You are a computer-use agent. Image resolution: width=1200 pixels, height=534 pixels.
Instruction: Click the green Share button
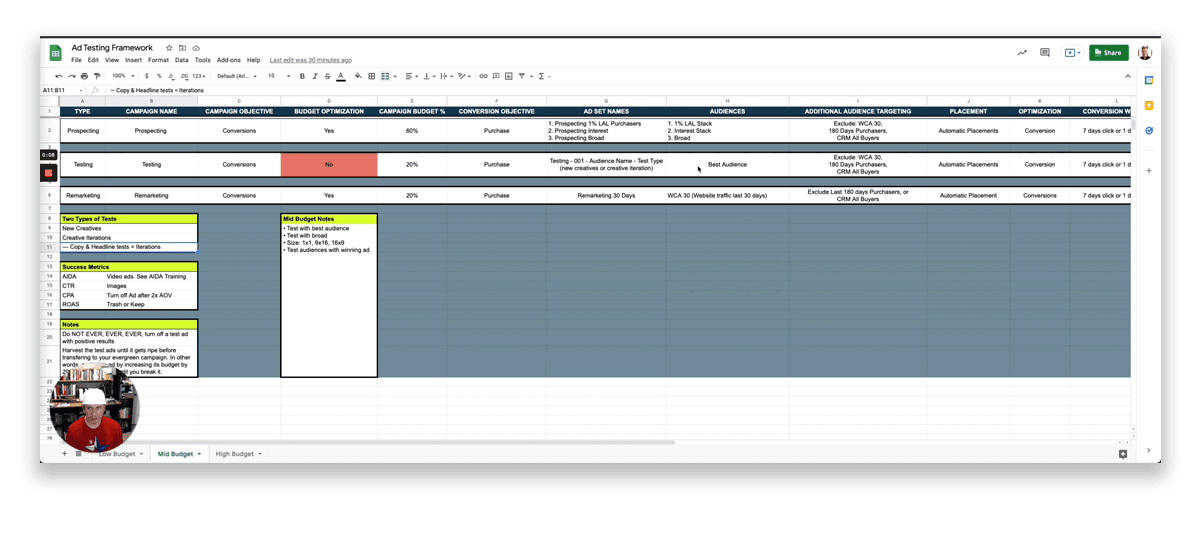click(x=1109, y=53)
